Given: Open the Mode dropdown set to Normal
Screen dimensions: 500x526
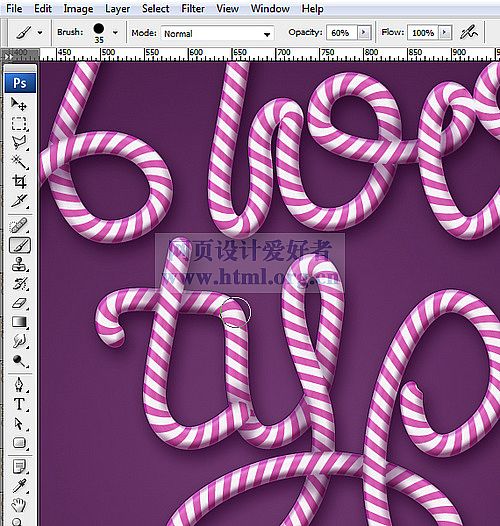Looking at the screenshot, I should (x=217, y=33).
